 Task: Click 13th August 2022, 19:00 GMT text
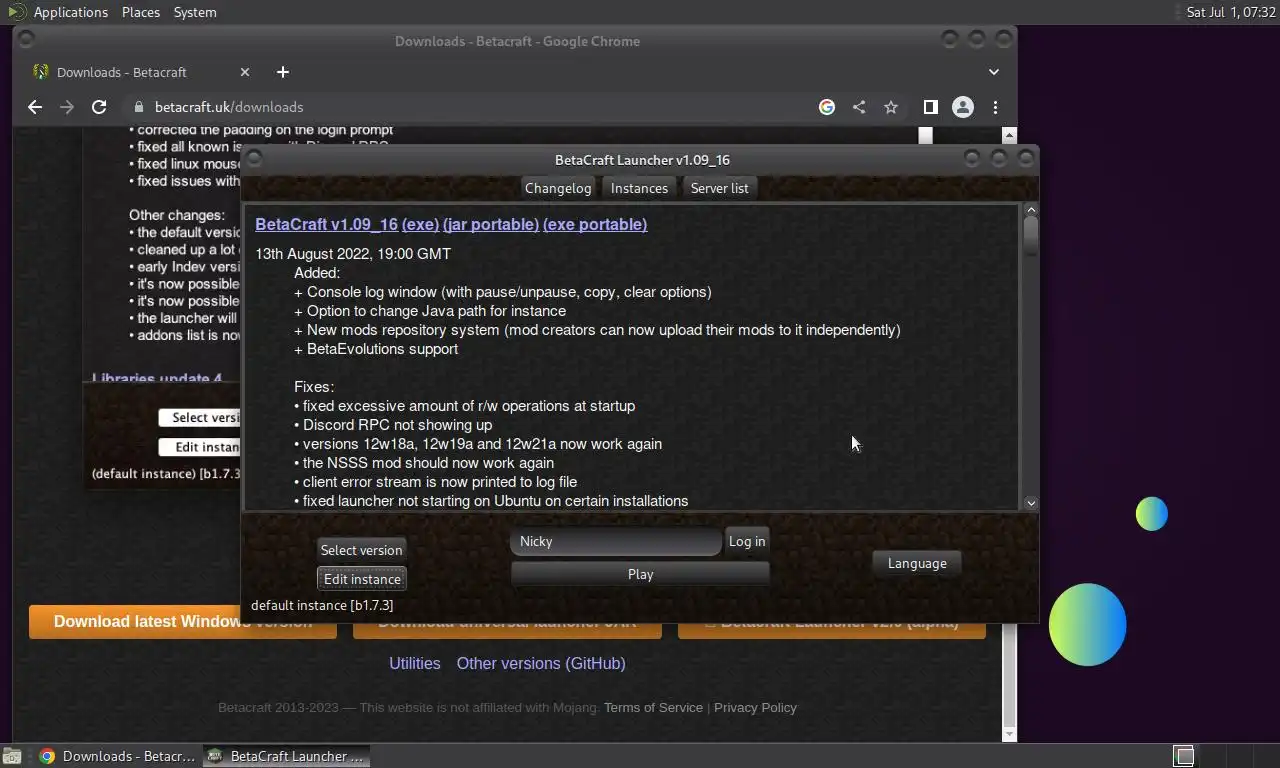click(353, 254)
